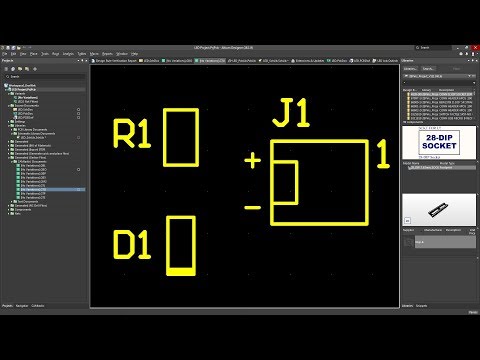Open the Help menu
Image resolution: width=480 pixels, height=360 pixels.
[x=134, y=54]
